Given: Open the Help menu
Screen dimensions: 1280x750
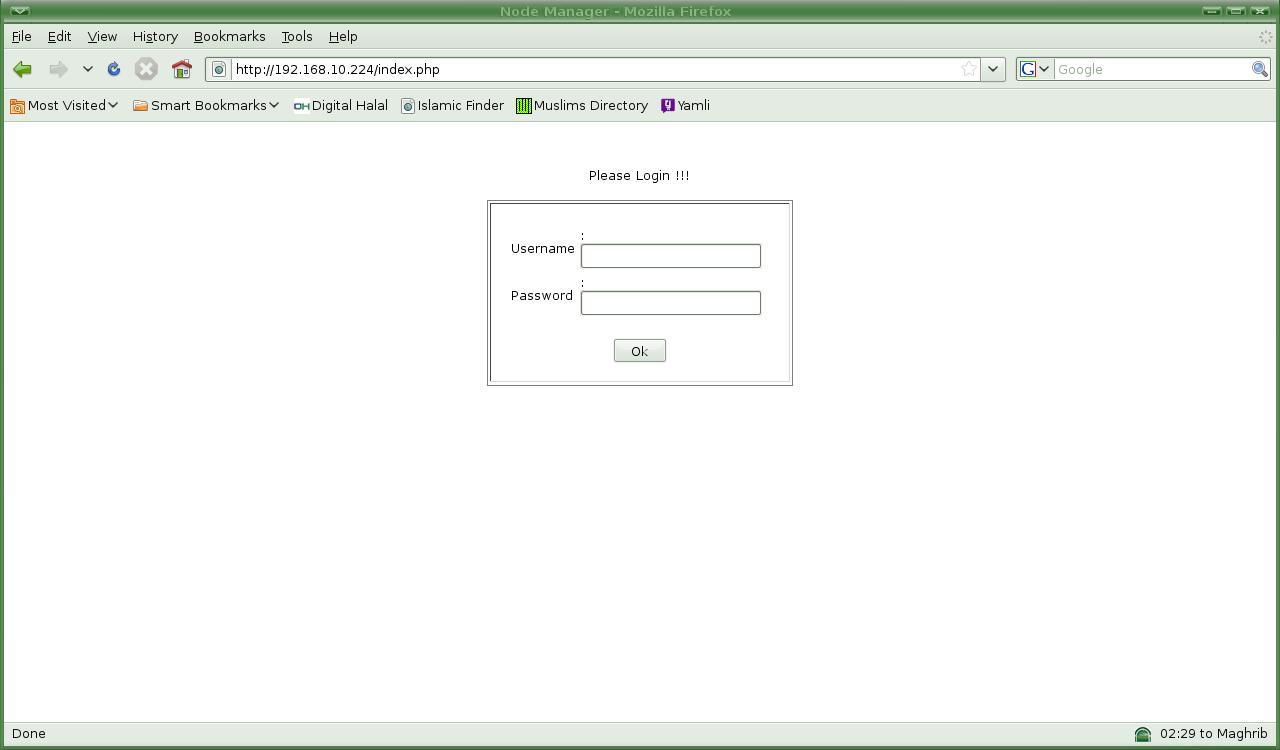Looking at the screenshot, I should 343,36.
